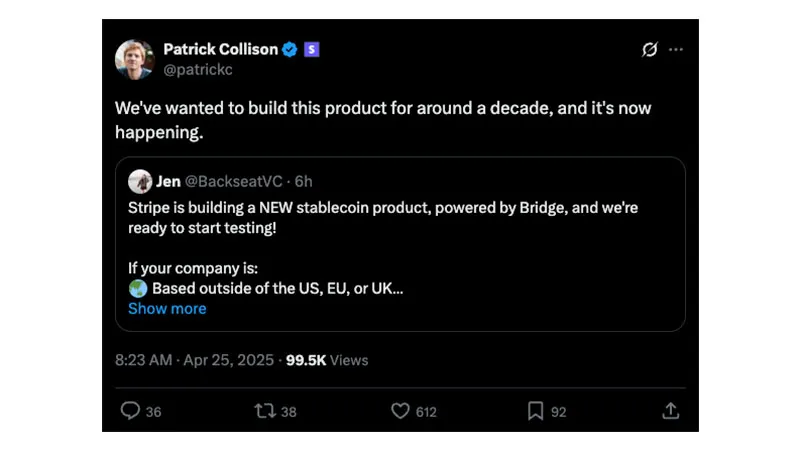
Task: Click the Patrick Collison display name
Action: click(220, 49)
